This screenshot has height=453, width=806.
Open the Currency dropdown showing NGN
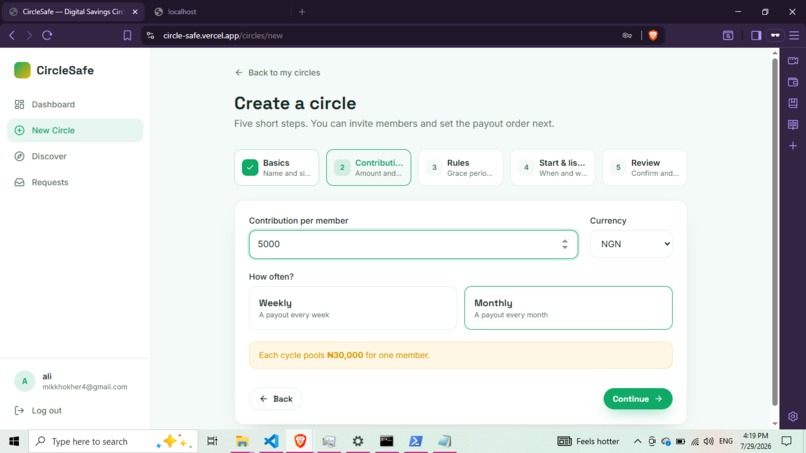631,244
